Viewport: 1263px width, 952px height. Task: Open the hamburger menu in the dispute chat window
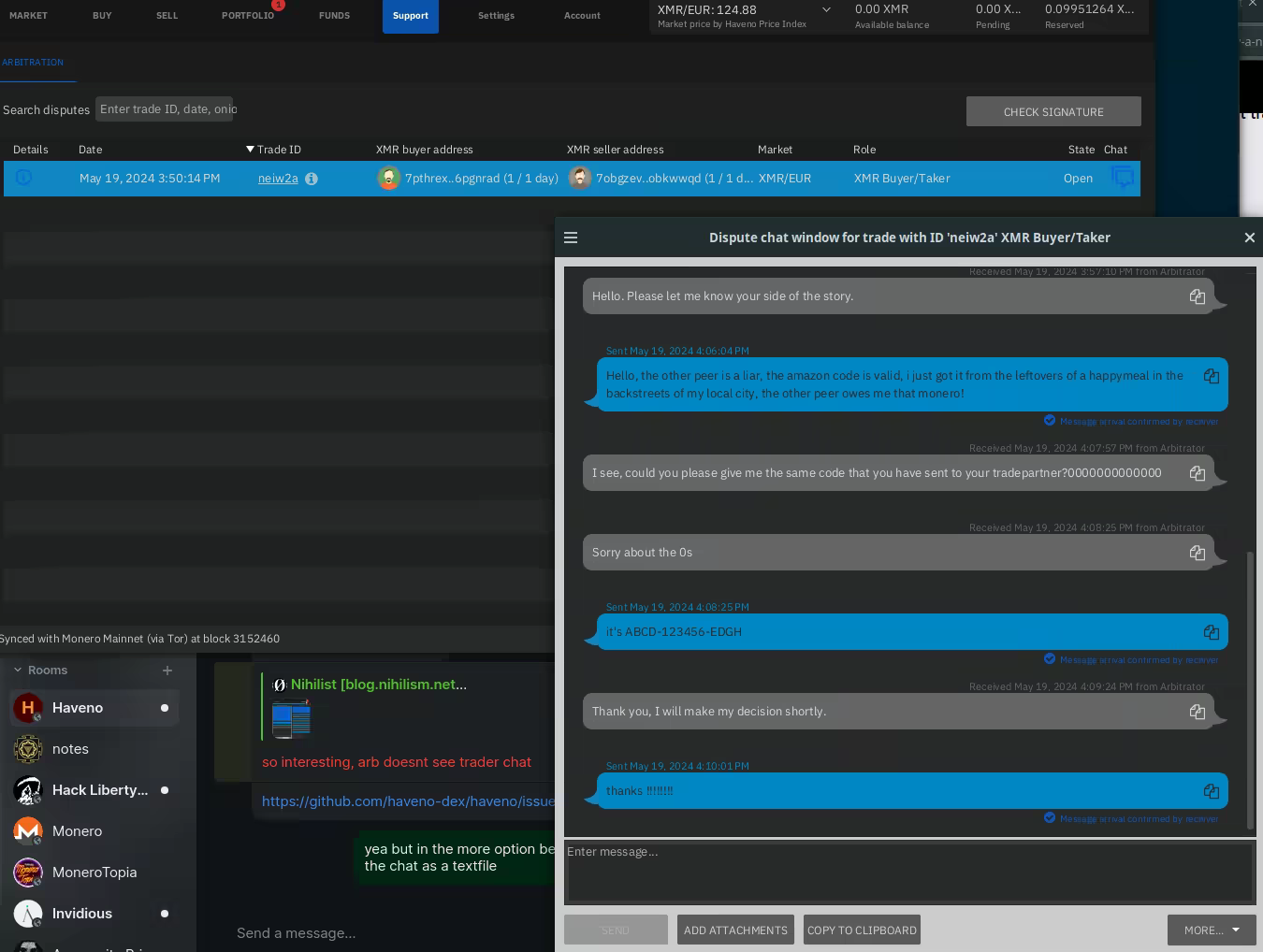coord(571,238)
